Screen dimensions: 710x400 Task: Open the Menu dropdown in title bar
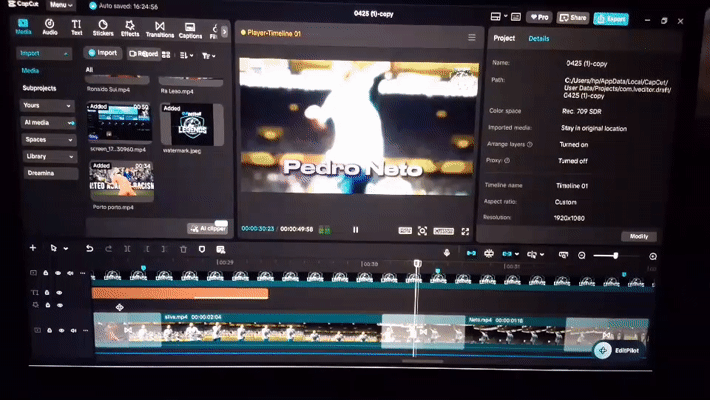tap(61, 5)
